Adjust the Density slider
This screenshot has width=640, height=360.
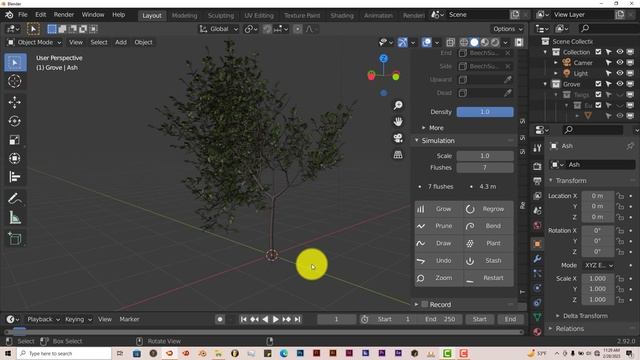pos(485,112)
